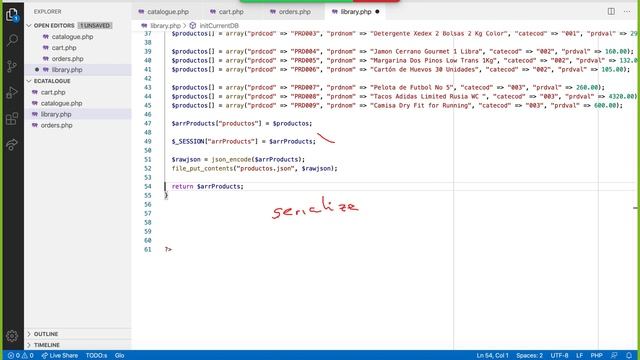Open the editor More Actions ellipsis
The width and height of the screenshot is (640, 360).
click(627, 11)
